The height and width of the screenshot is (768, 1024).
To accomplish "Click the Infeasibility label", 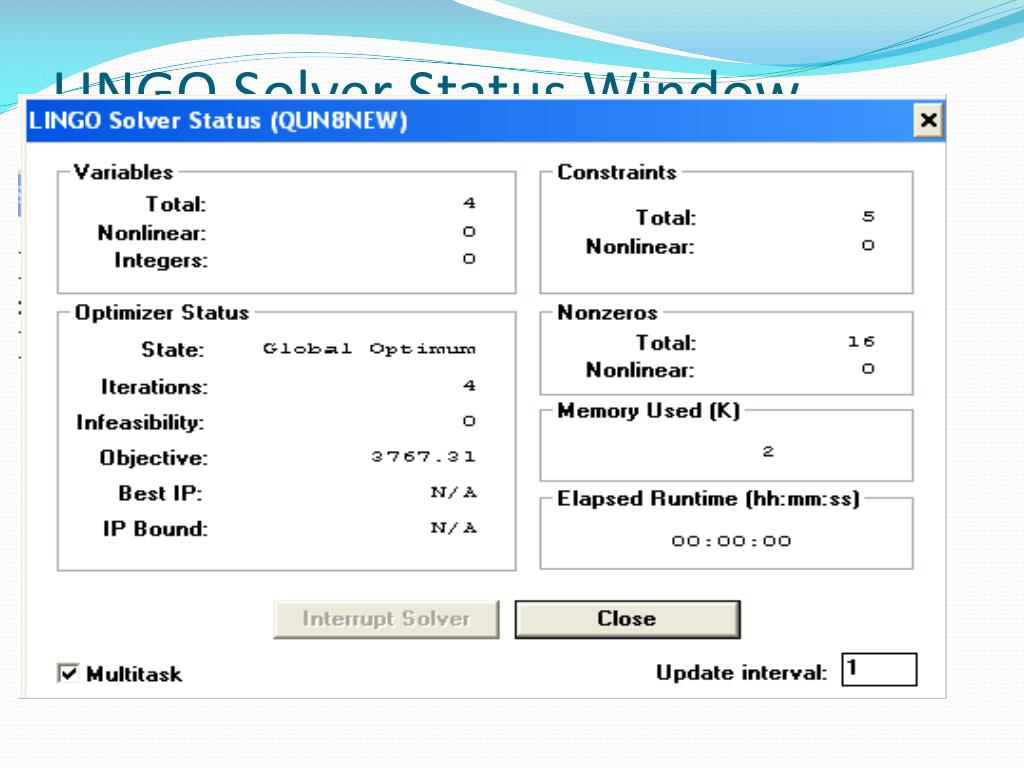I will [140, 423].
